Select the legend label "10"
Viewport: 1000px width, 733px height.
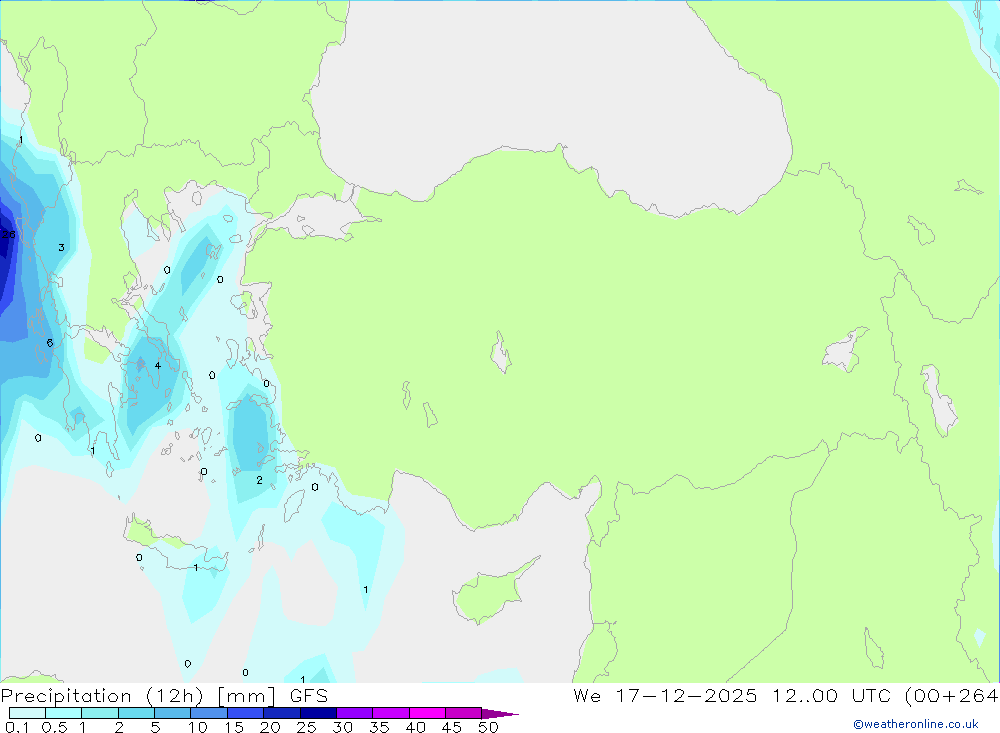point(197,727)
